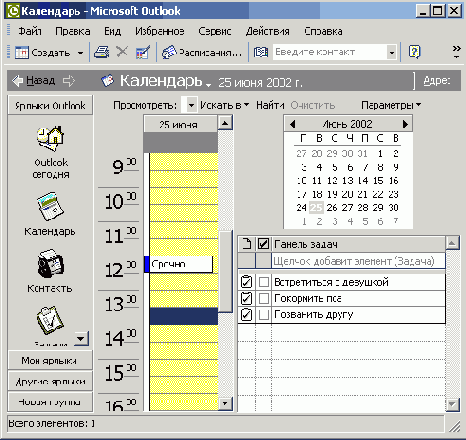This screenshot has height=440, width=466.
Task: Open the Outlook Today shortcut
Action: coord(51,152)
